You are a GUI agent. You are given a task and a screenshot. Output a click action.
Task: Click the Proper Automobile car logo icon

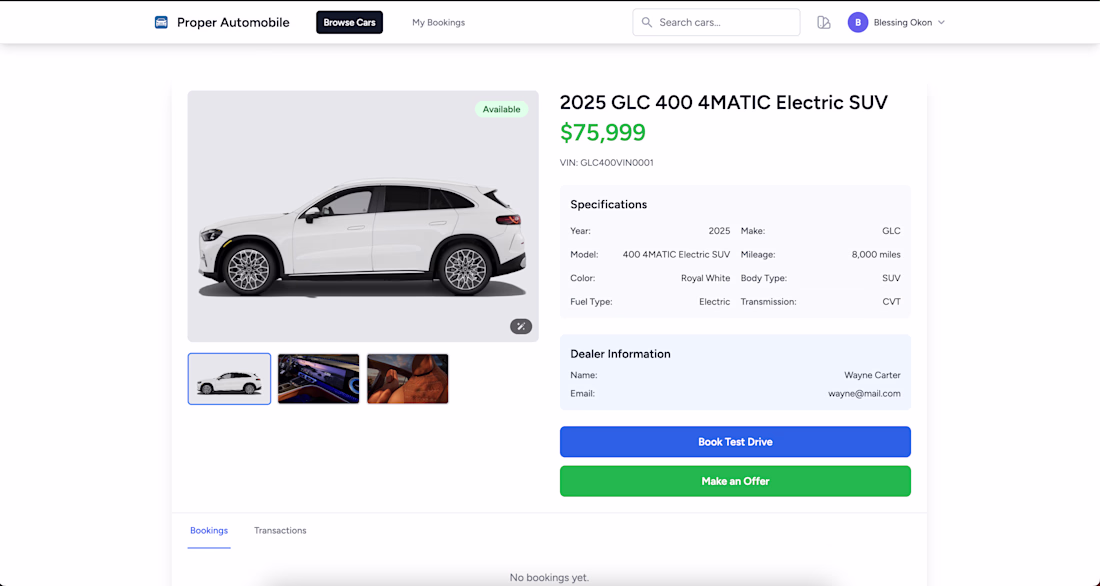[x=161, y=22]
